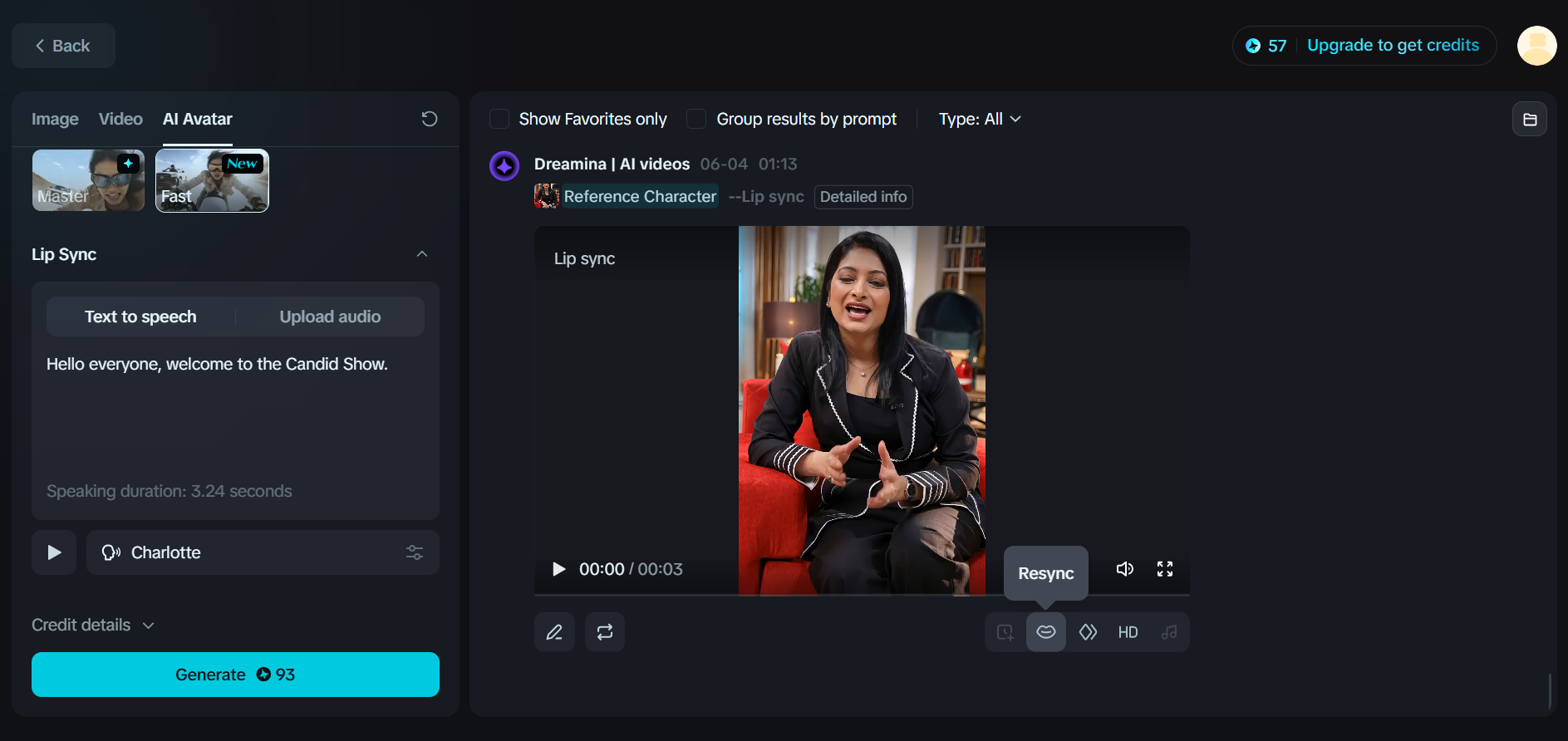This screenshot has height=741, width=1568.
Task: Click the '06-04 01:13' date text
Action: (x=749, y=164)
